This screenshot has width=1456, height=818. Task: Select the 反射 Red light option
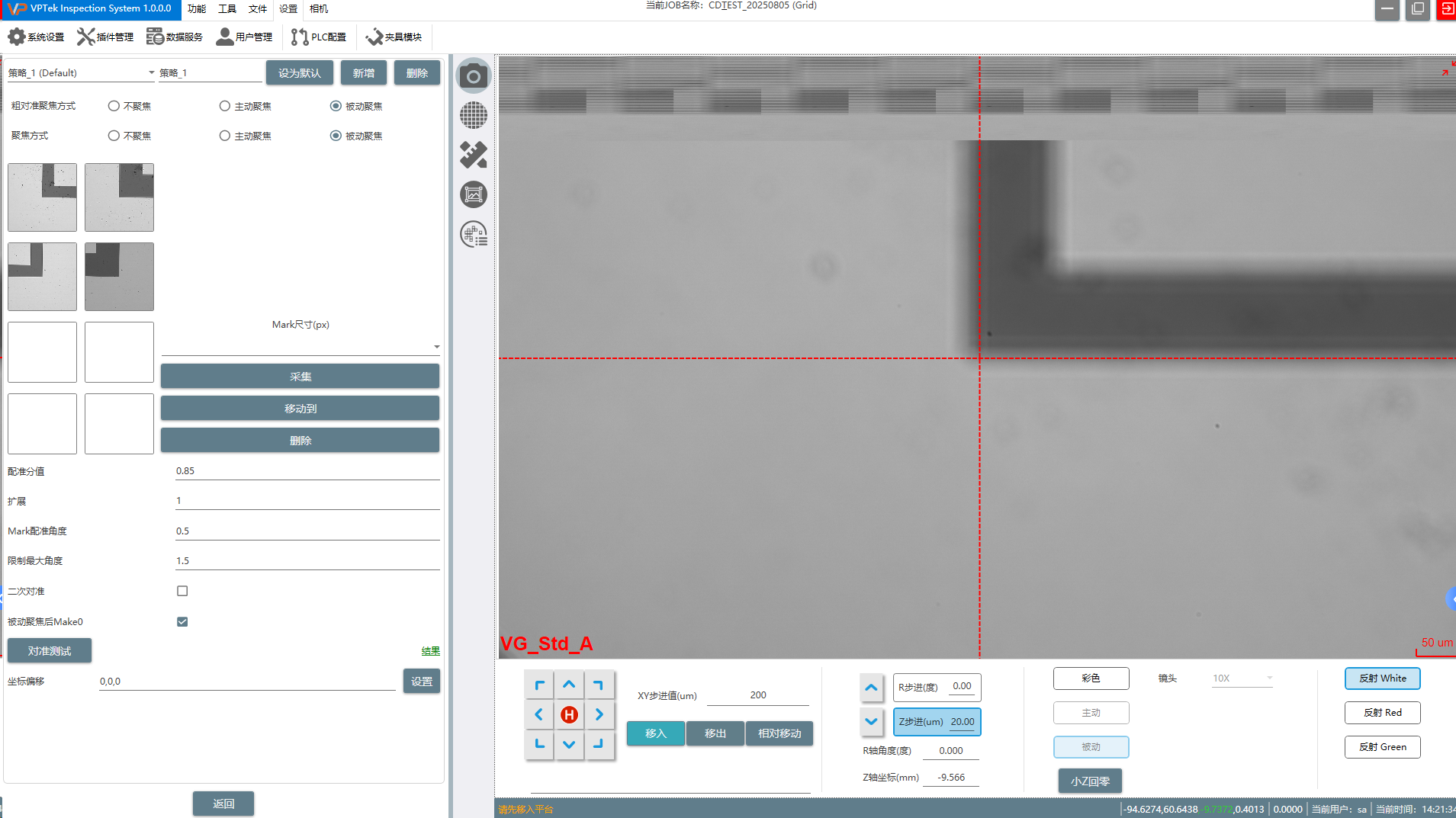coord(1381,713)
